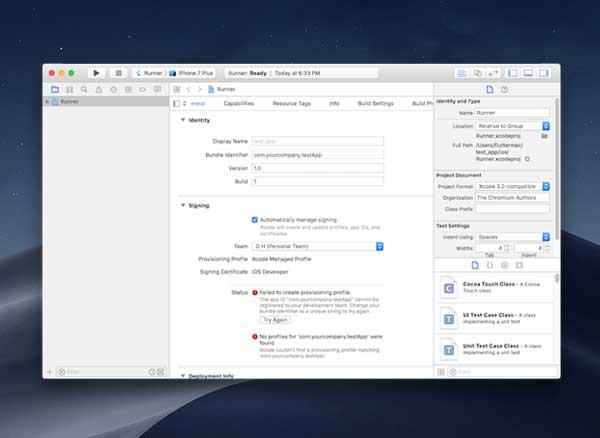Run the app with the Play button
Viewport: 600px width, 438px height.
[96, 73]
